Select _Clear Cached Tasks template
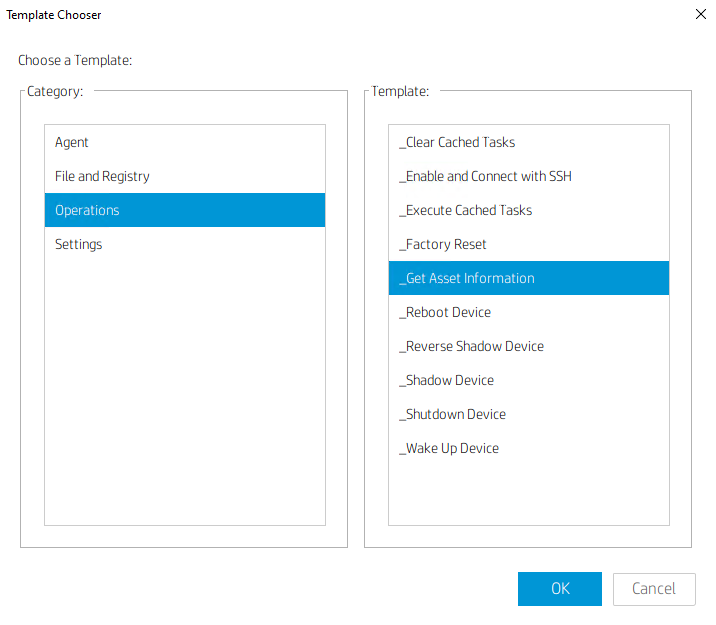Image resolution: width=716 pixels, height=625 pixels. click(529, 142)
